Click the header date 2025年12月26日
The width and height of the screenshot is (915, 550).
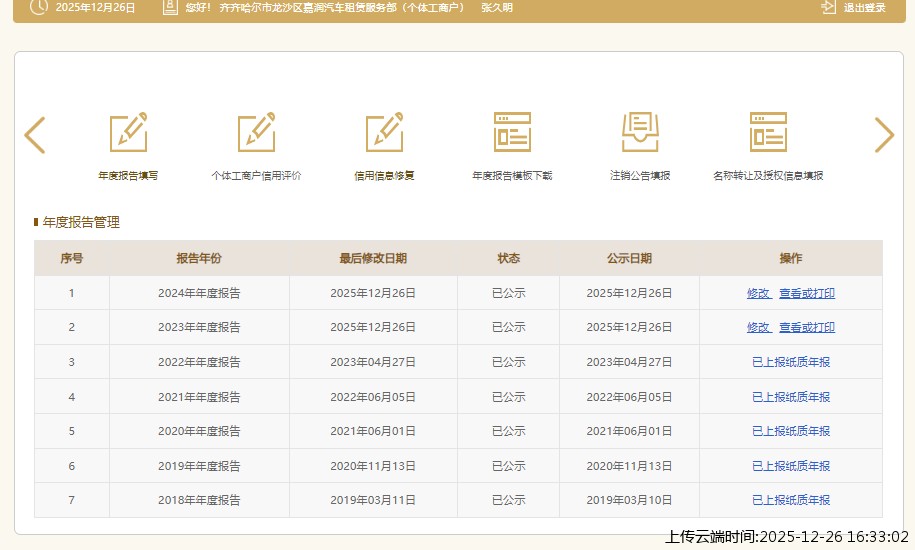point(95,8)
